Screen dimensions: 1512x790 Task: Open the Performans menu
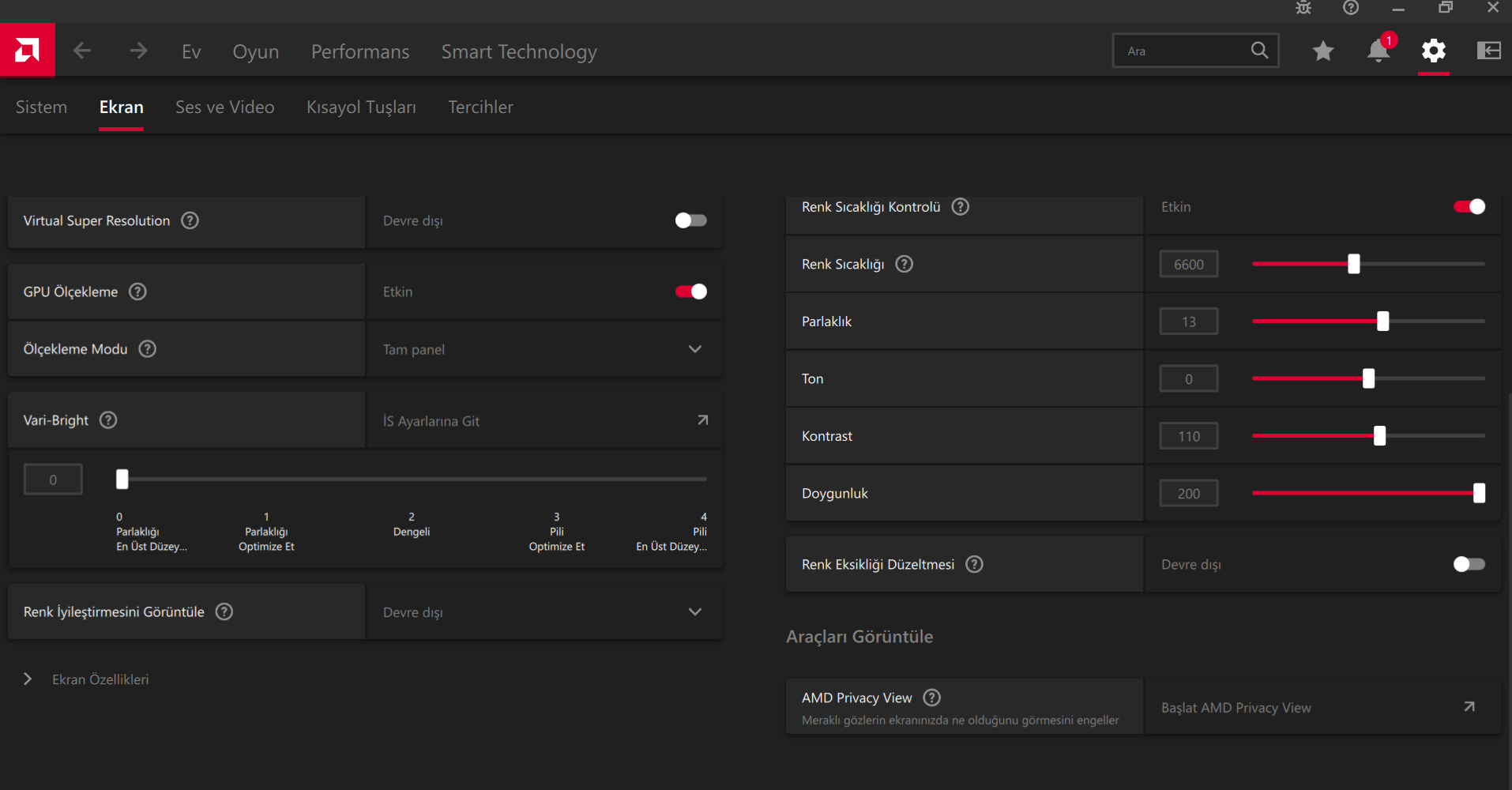pyautogui.click(x=360, y=52)
